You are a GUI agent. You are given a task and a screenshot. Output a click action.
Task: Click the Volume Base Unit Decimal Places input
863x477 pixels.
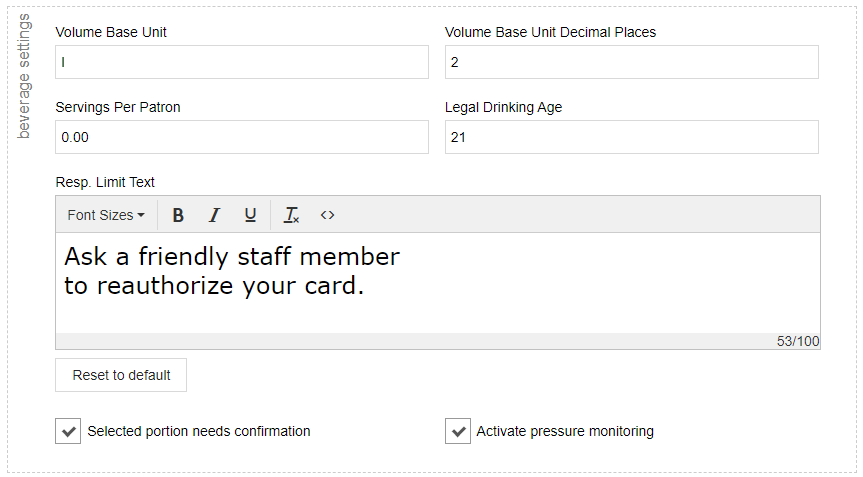[x=631, y=62]
